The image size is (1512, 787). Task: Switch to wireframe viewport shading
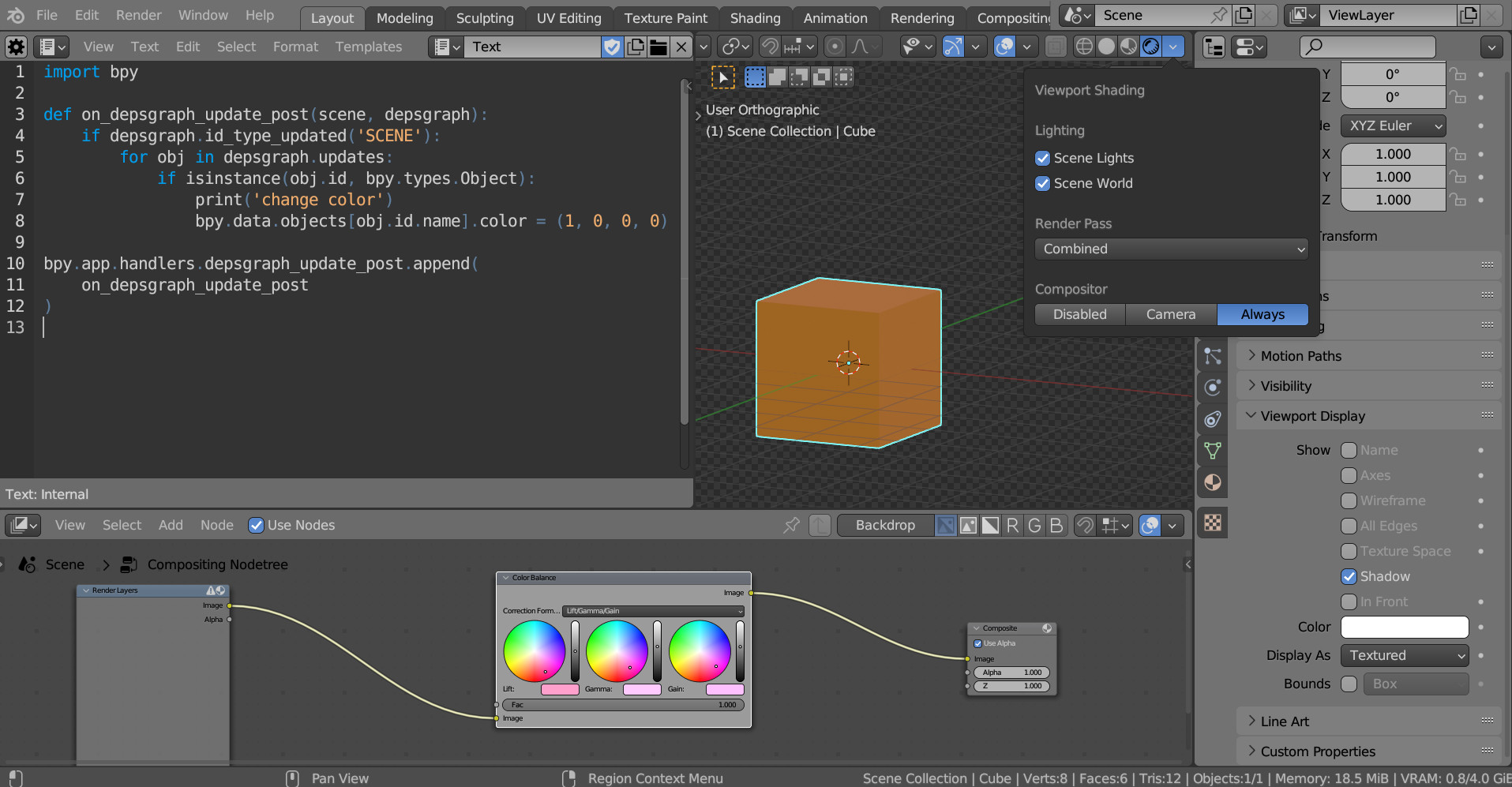(x=1085, y=47)
